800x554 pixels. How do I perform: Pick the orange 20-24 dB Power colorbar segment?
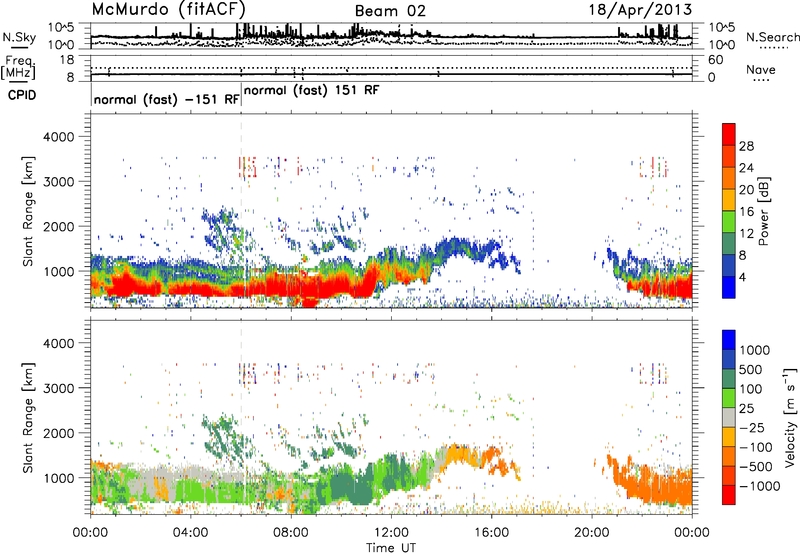[x=729, y=178]
